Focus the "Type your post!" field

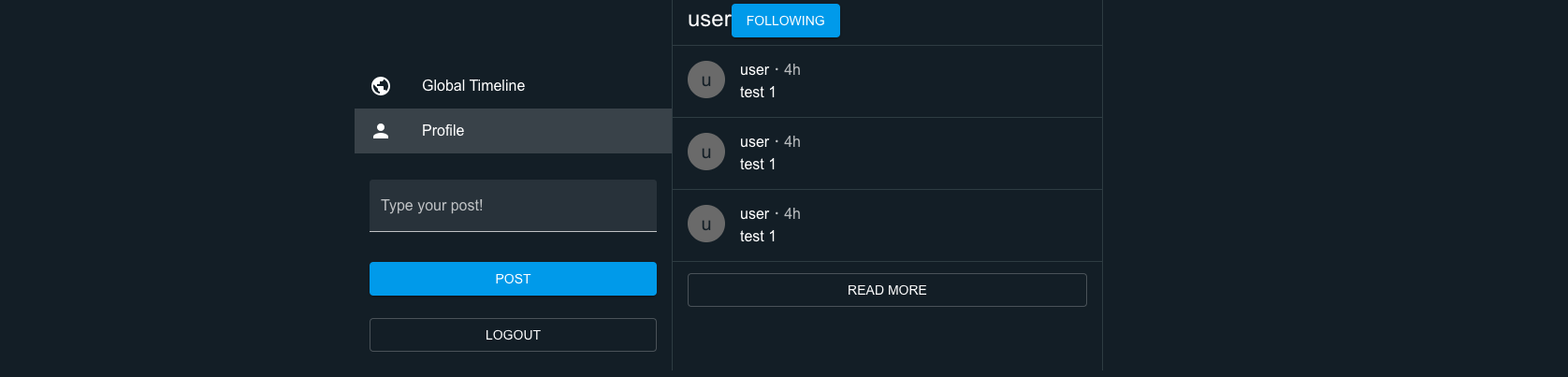click(x=513, y=206)
